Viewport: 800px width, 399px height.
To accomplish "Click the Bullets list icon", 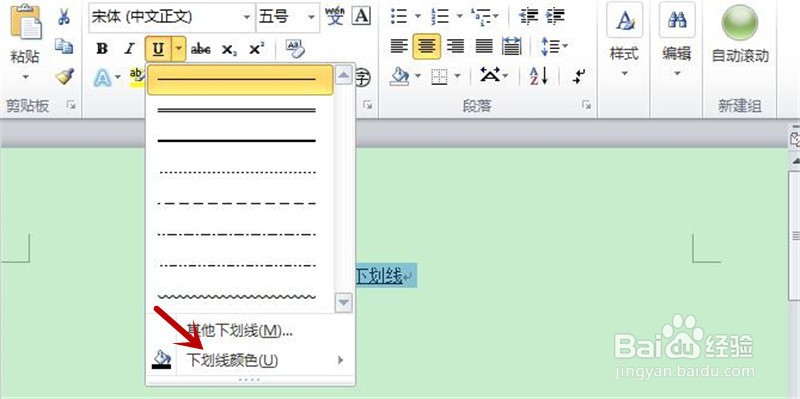I will (x=399, y=16).
